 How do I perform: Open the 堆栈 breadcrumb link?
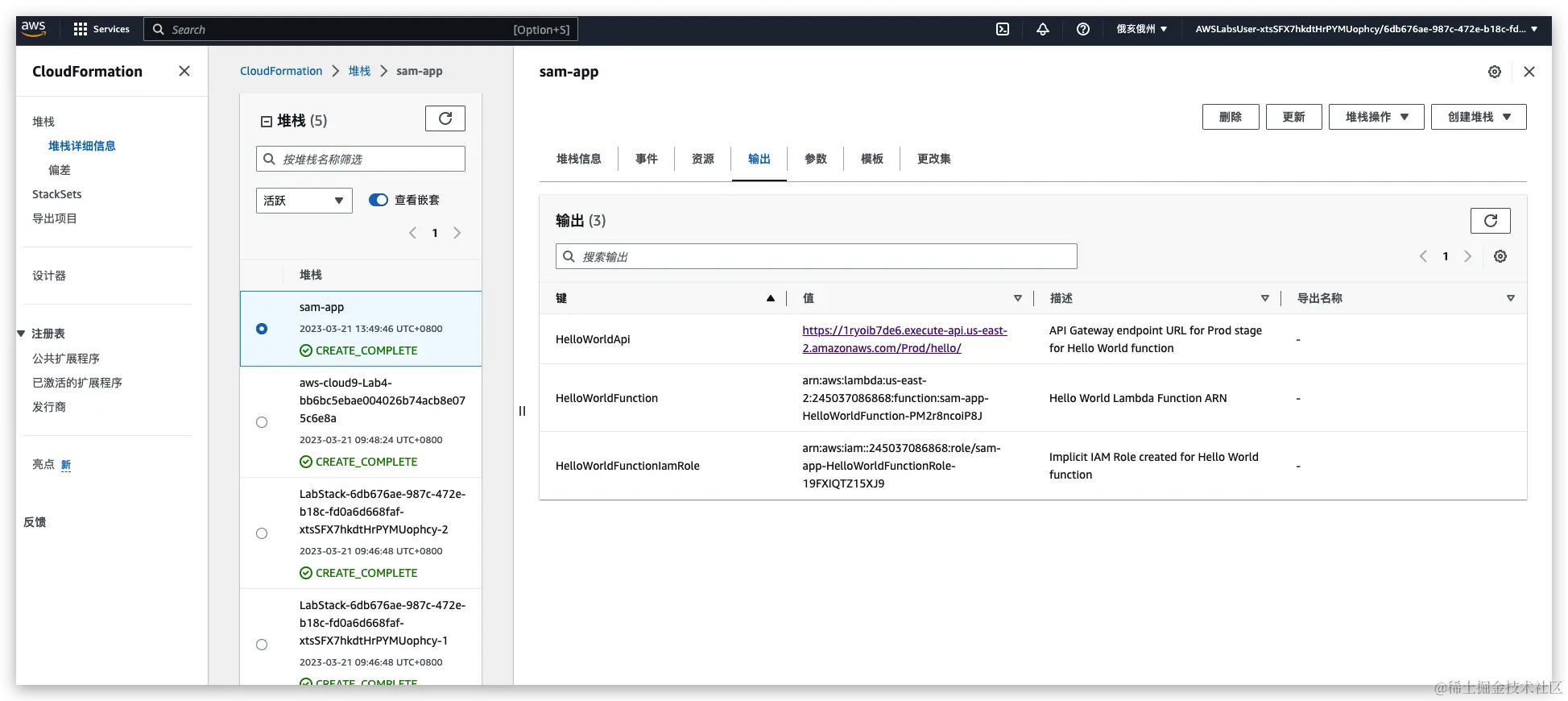[359, 71]
